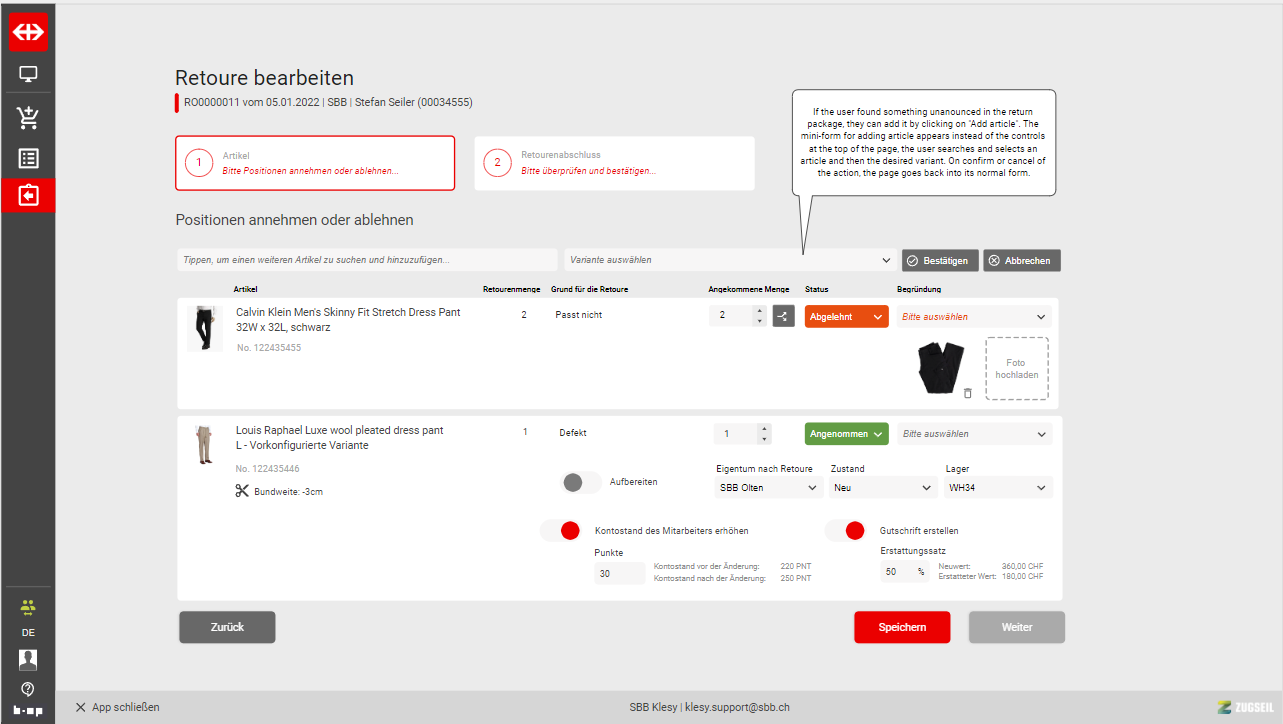1283x724 pixels.
Task: Select the returns sidebar icon
Action: click(x=28, y=195)
